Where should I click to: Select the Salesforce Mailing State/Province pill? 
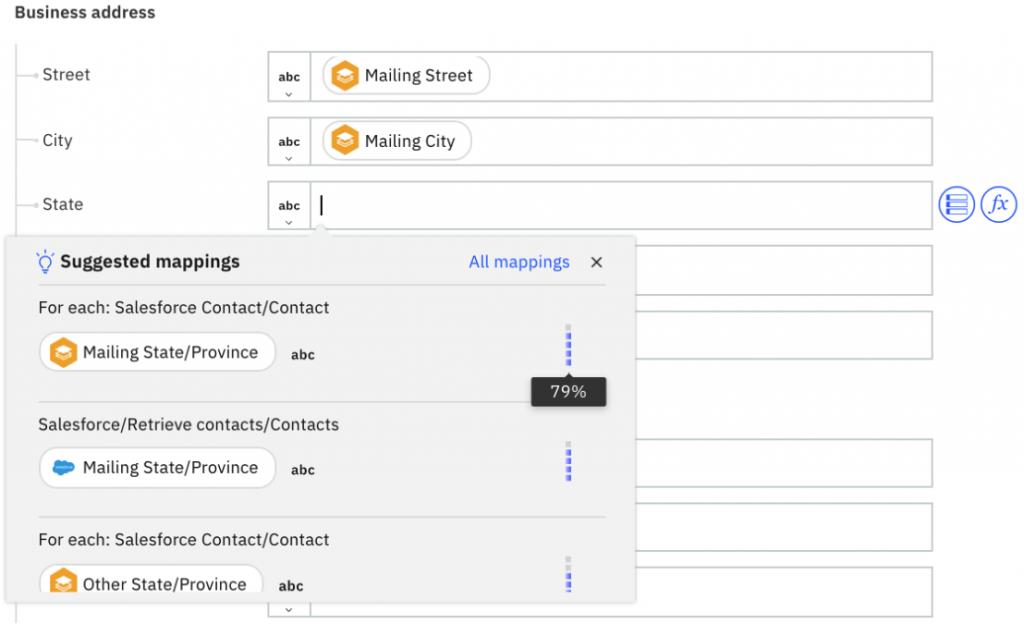(x=156, y=467)
